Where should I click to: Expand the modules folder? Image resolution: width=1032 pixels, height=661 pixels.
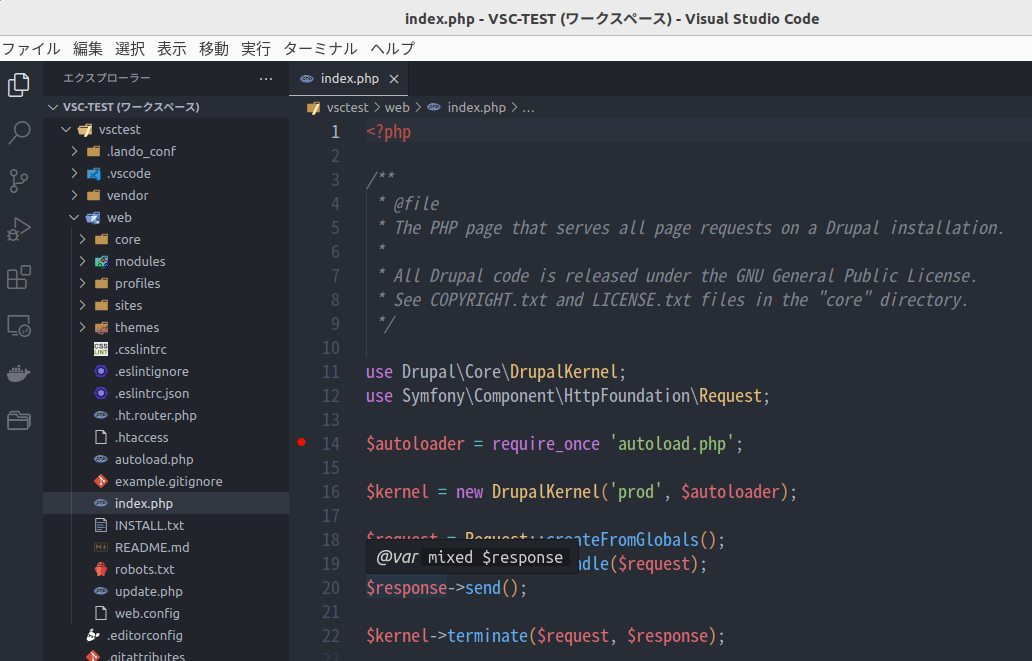(x=82, y=261)
